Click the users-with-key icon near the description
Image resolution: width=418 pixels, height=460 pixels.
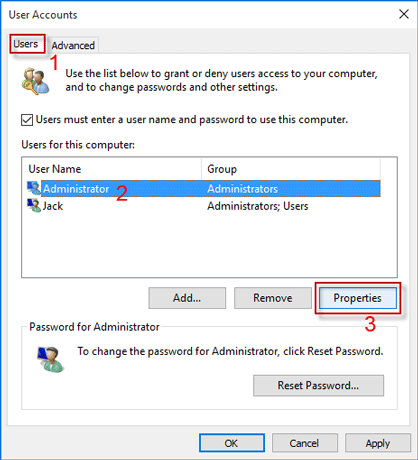35,81
